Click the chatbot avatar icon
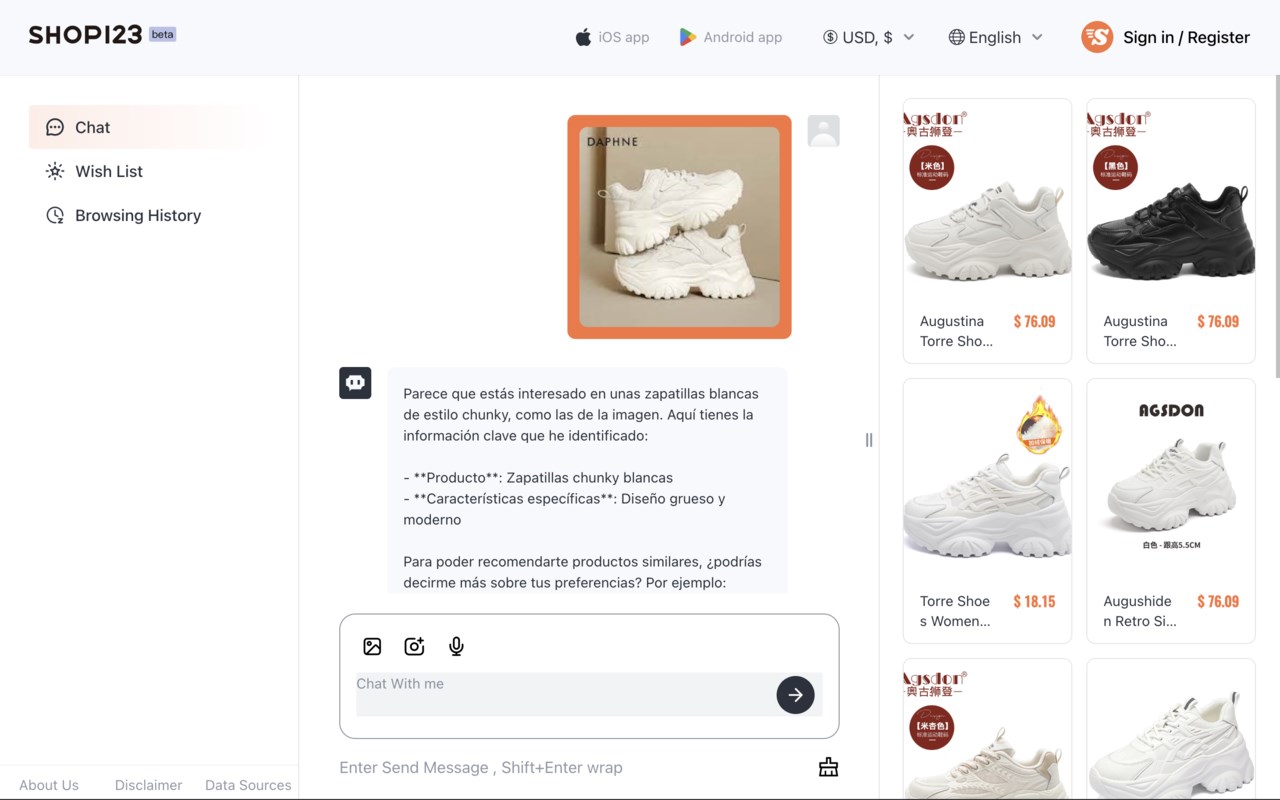The image size is (1280, 800). tap(355, 383)
